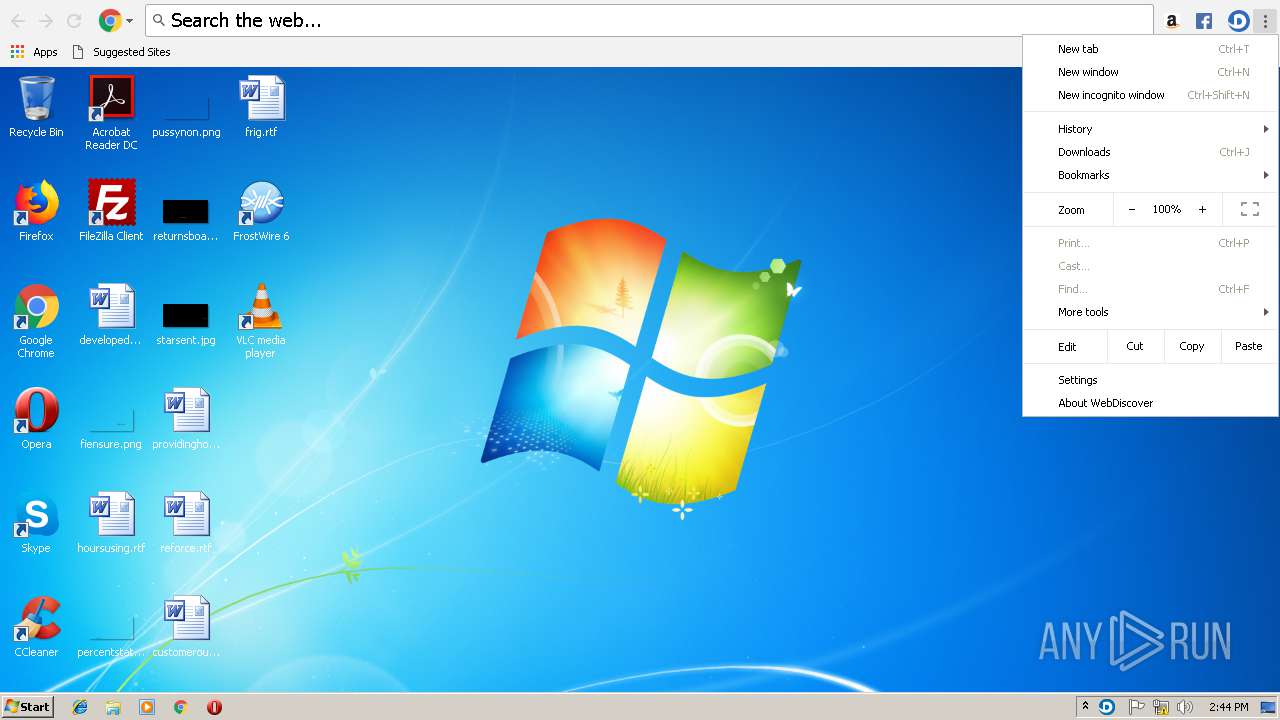Image resolution: width=1280 pixels, height=720 pixels.
Task: Open the Skype desktop shortcut
Action: 36,523
